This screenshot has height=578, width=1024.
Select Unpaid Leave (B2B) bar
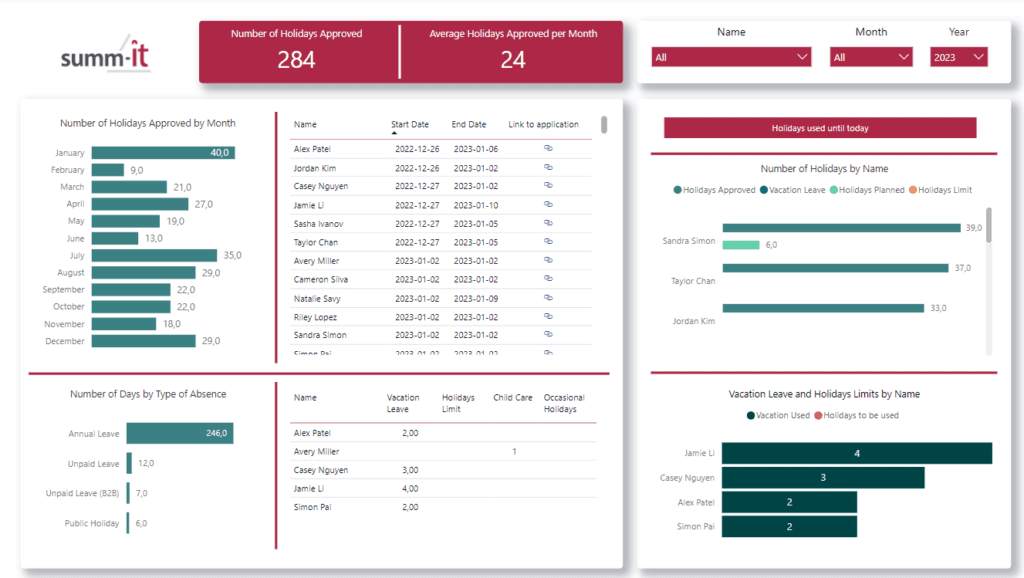pos(128,493)
